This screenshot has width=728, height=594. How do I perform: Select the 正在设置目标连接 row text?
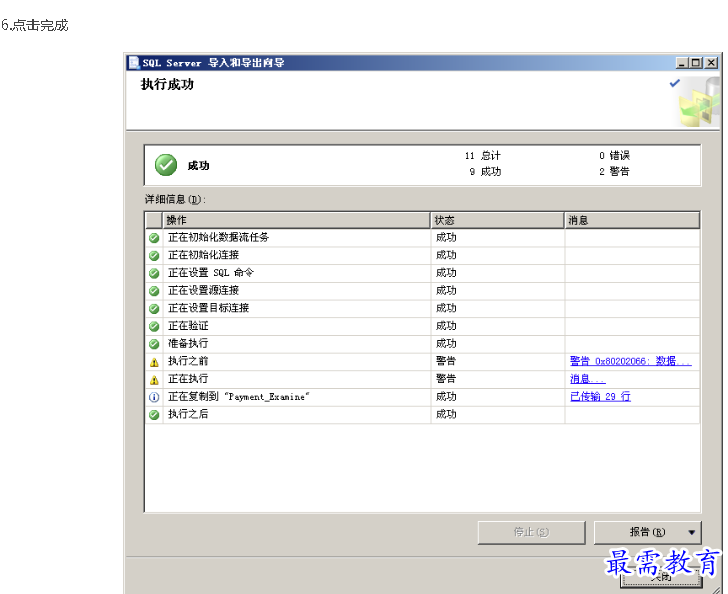208,308
